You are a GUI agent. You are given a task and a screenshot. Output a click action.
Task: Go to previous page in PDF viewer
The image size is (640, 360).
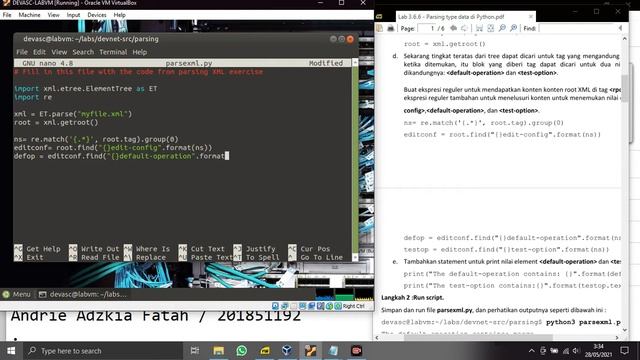pos(453,28)
